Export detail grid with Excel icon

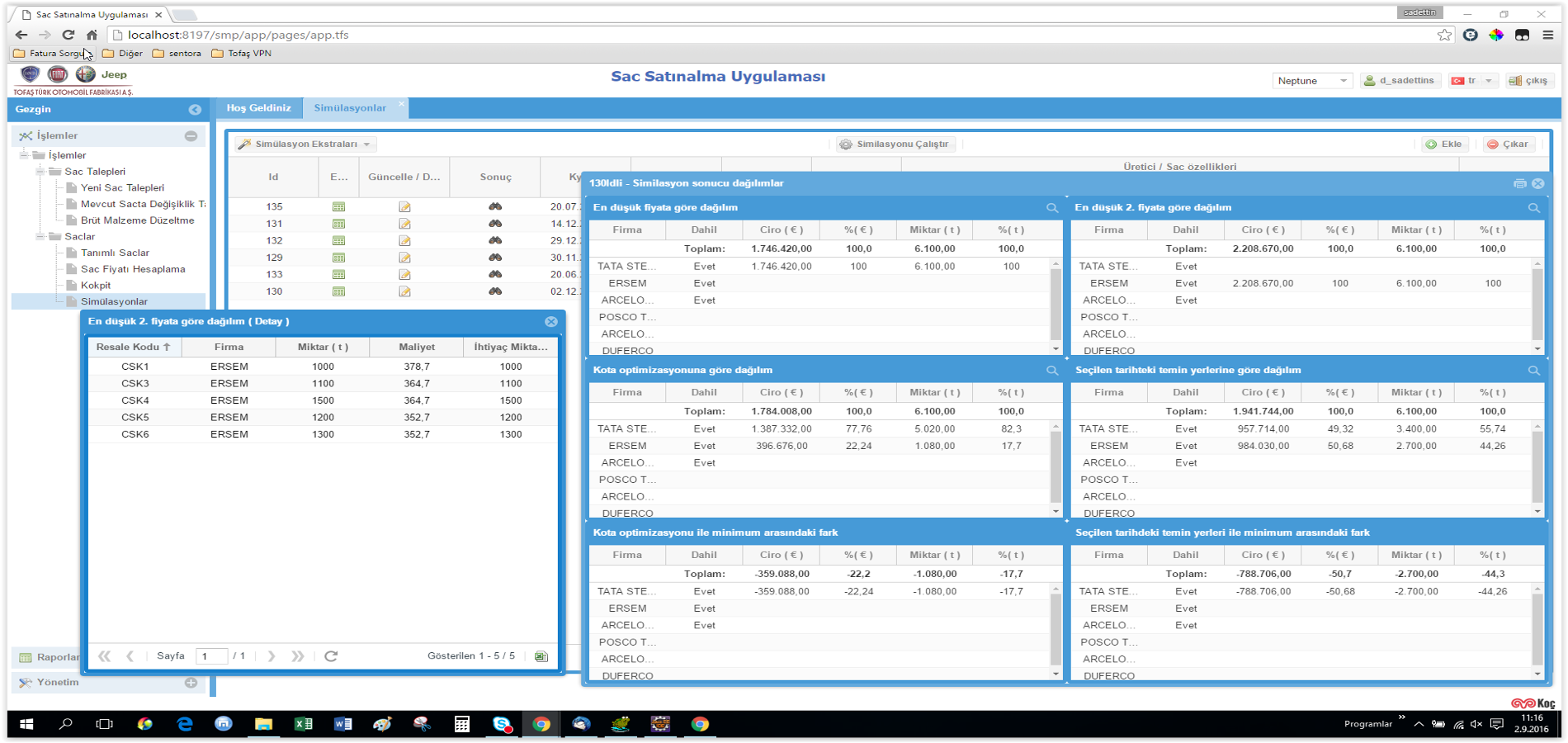click(x=541, y=656)
